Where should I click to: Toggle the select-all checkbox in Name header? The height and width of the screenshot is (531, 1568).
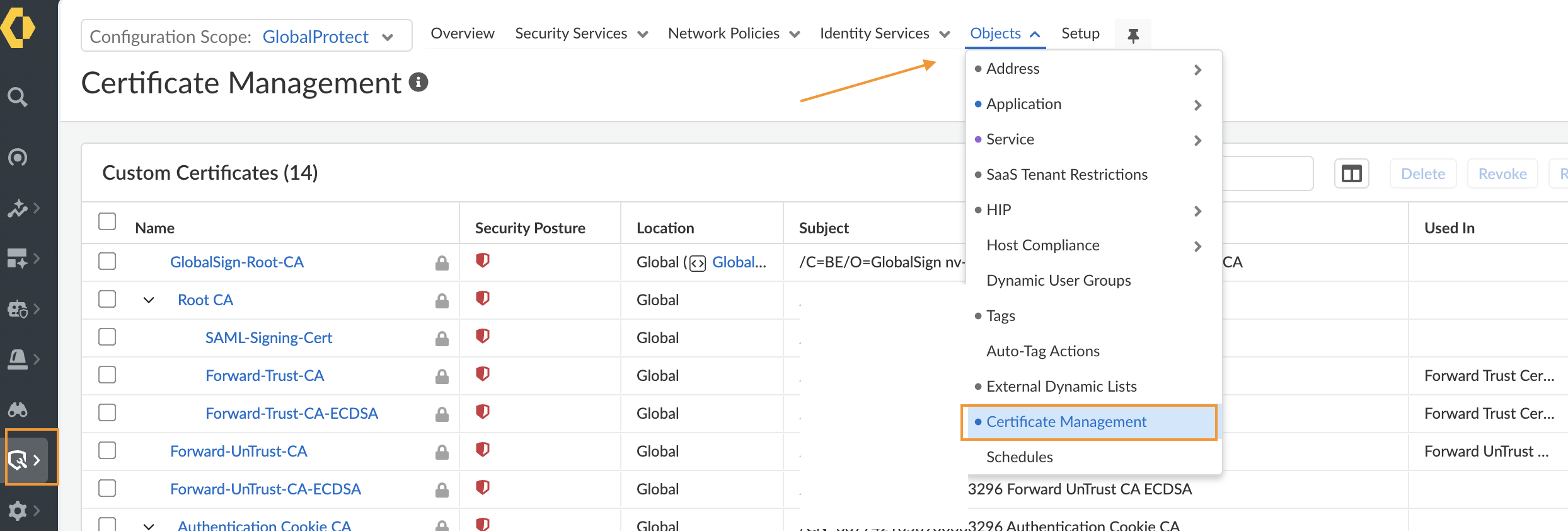107,221
